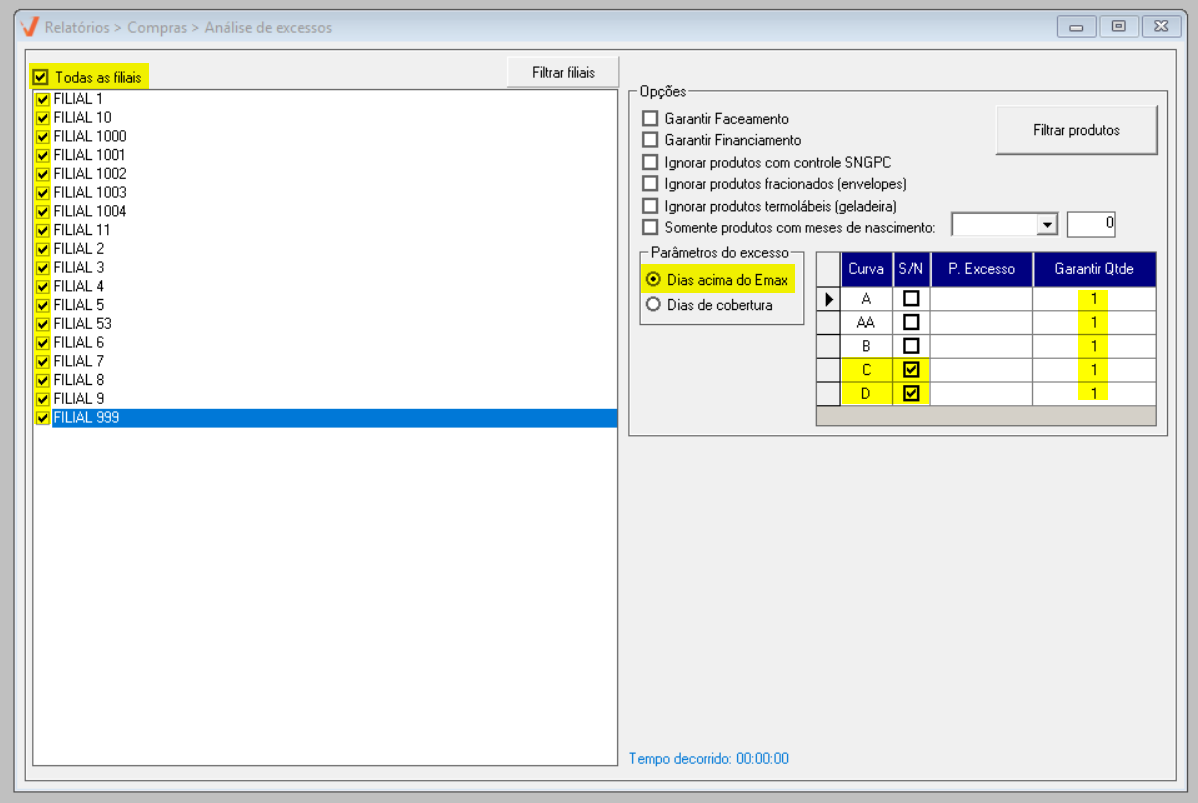The width and height of the screenshot is (1198, 803).
Task: Click P. Excesso cell for curve D
Action: click(981, 393)
